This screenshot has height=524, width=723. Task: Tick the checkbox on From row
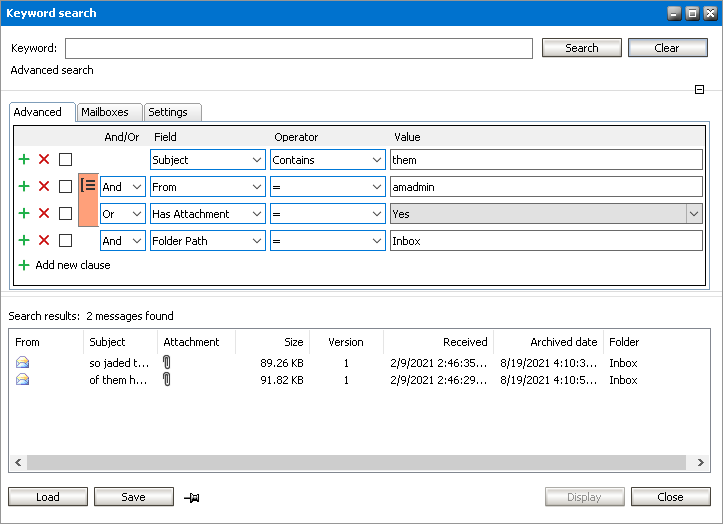coord(65,186)
